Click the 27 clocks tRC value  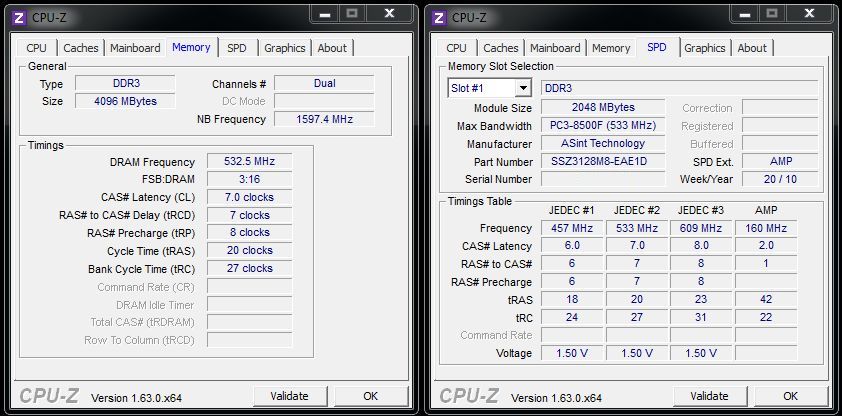[x=250, y=268]
